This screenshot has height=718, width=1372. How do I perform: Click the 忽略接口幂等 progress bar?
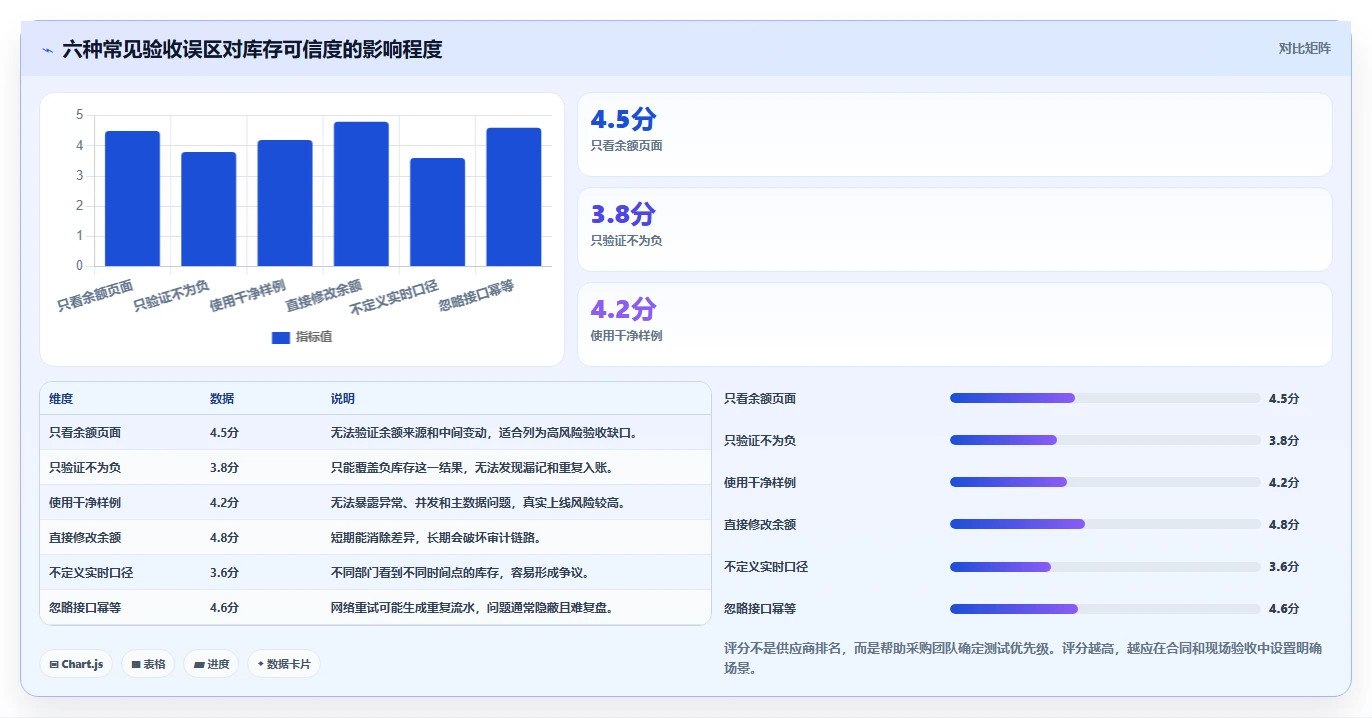tap(1105, 608)
